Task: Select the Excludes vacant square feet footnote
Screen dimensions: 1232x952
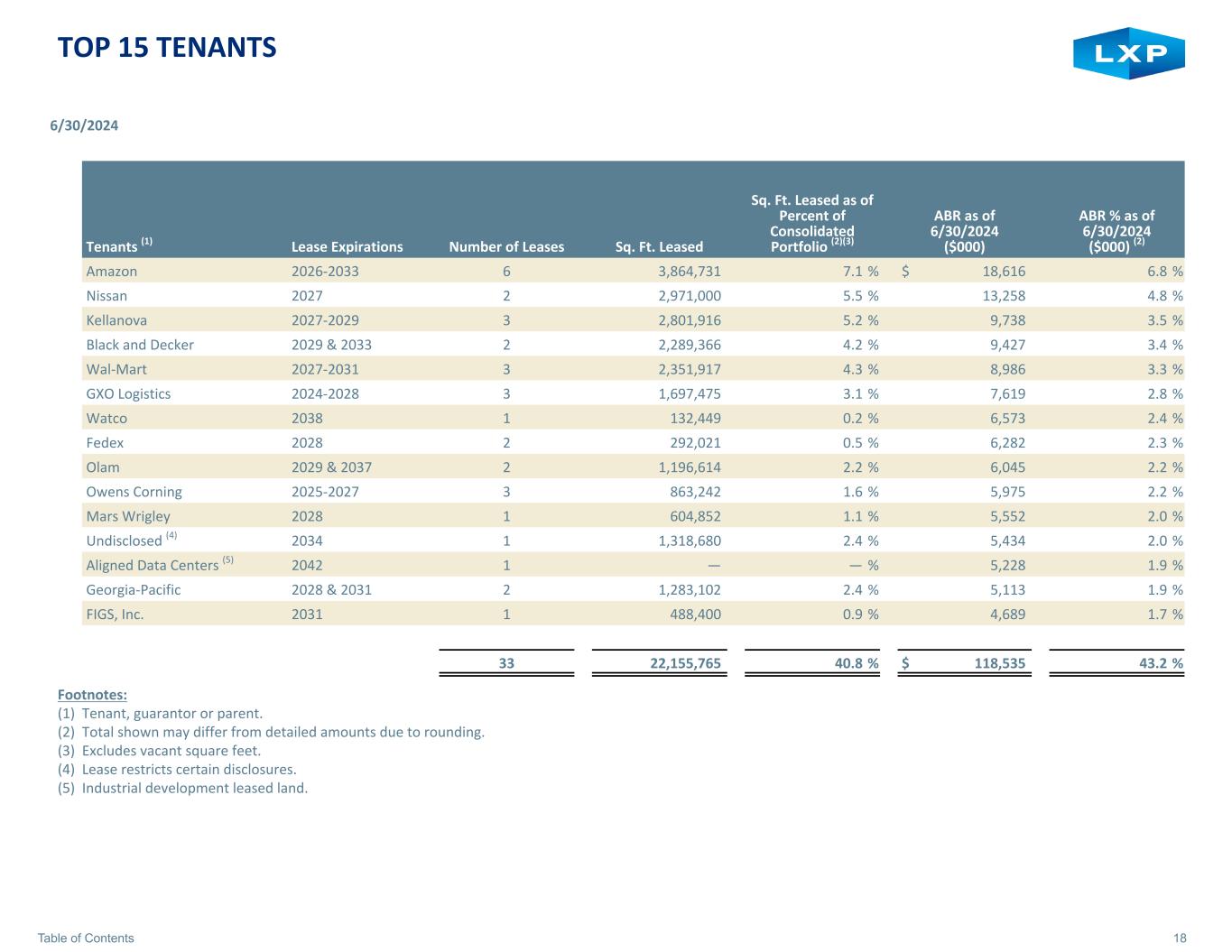Action: coord(171,750)
